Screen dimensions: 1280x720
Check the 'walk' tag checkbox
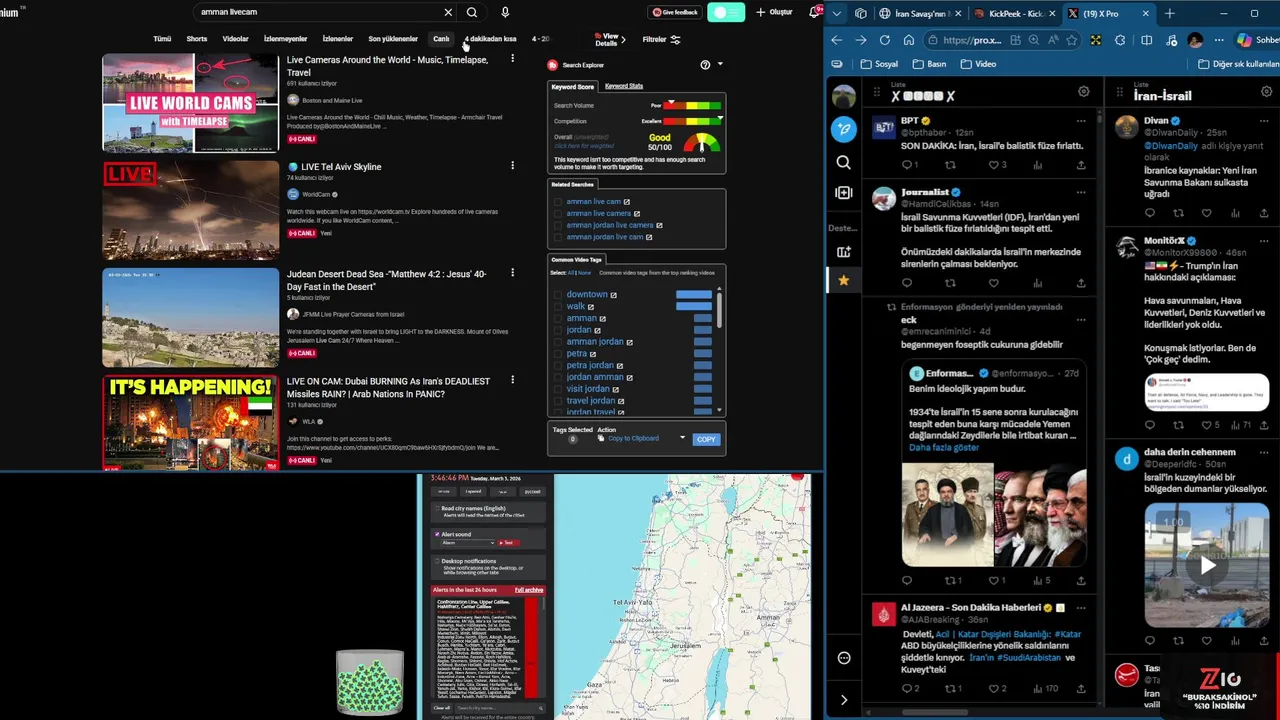pos(558,307)
